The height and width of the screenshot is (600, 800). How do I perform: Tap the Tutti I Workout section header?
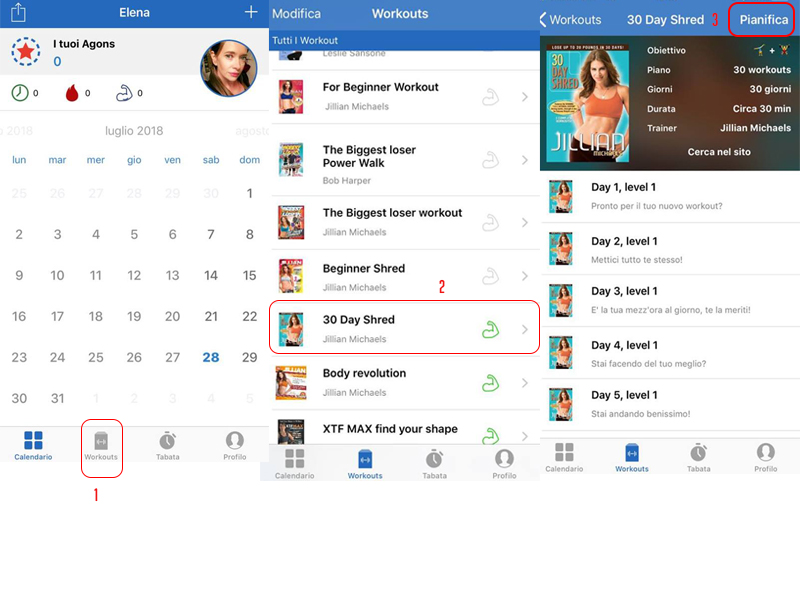(404, 40)
